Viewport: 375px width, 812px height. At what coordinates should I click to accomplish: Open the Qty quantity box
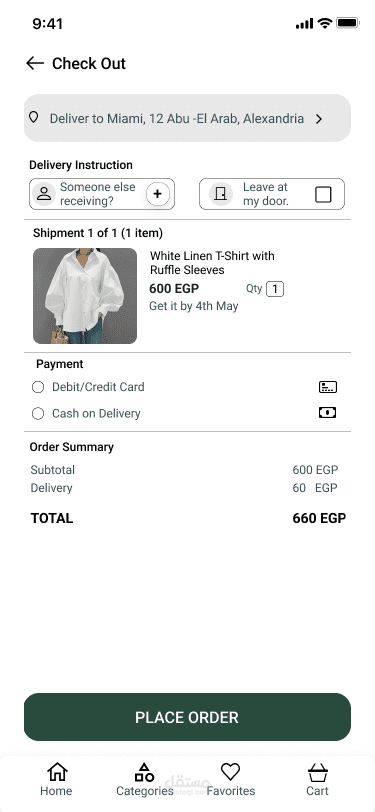coord(275,289)
